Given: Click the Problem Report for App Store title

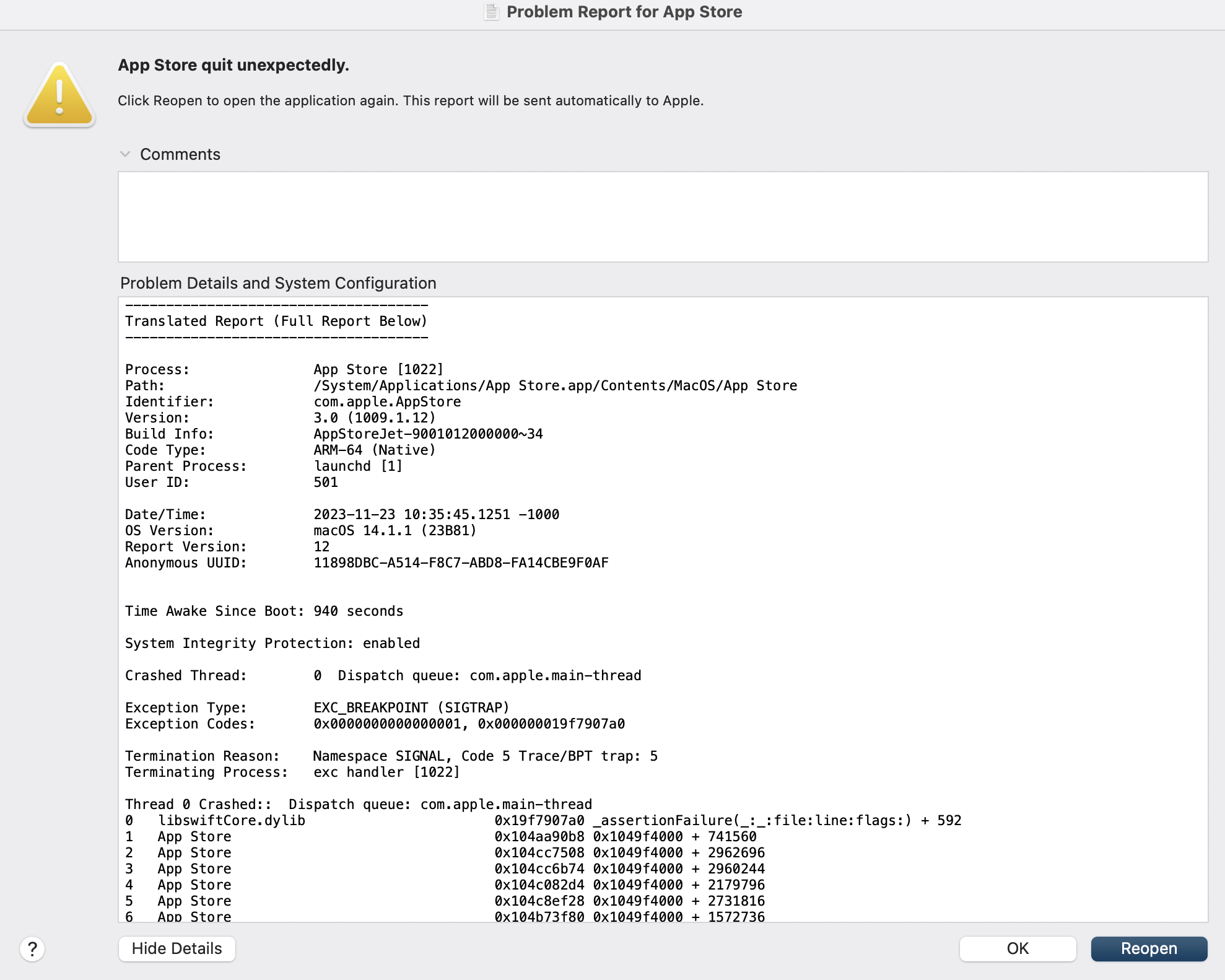Looking at the screenshot, I should point(624,12).
